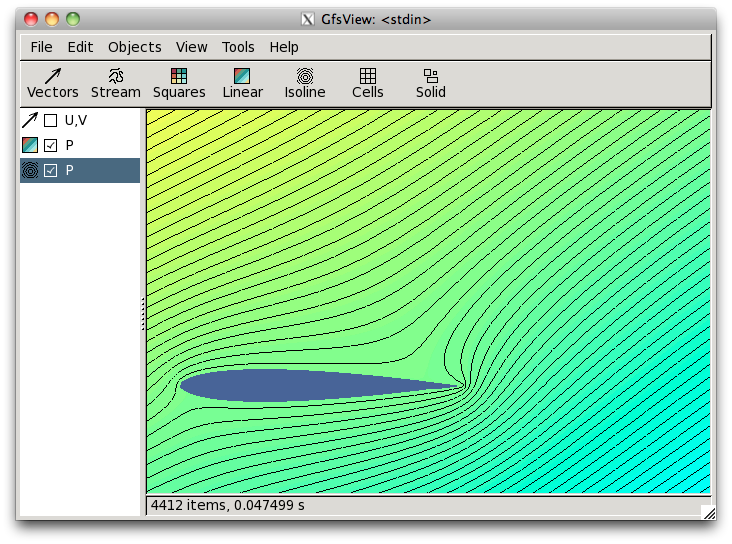This screenshot has width=732, height=544.
Task: Uncheck the Linear P object checkbox
Action: click(x=50, y=145)
